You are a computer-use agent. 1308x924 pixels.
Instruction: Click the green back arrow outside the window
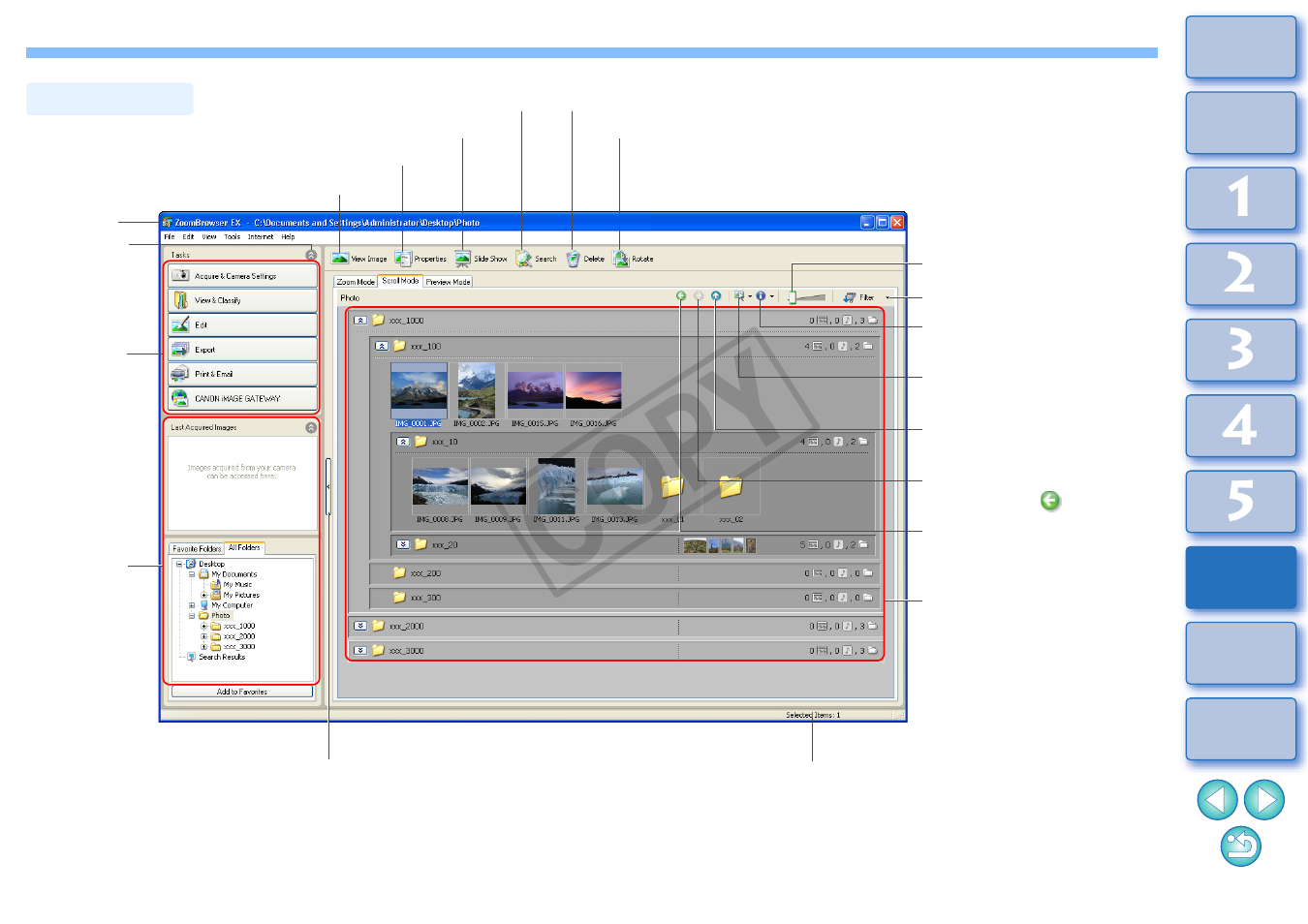tap(1050, 501)
